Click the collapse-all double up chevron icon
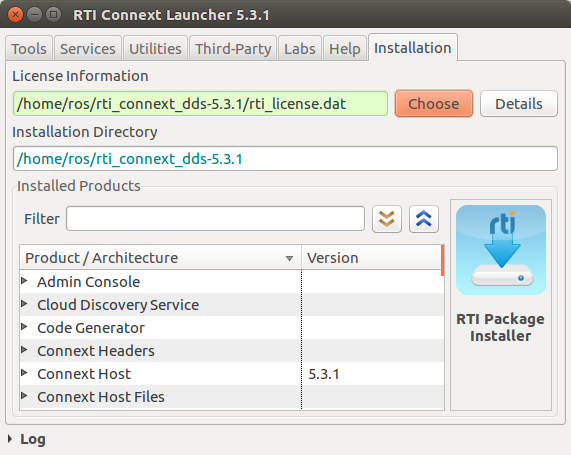 coord(424,219)
